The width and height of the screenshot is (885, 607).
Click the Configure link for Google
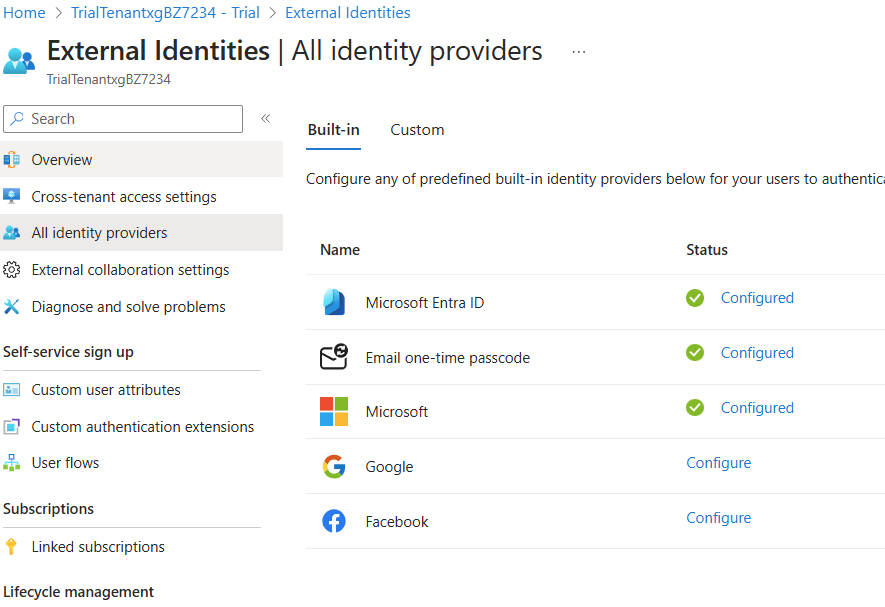tap(718, 463)
